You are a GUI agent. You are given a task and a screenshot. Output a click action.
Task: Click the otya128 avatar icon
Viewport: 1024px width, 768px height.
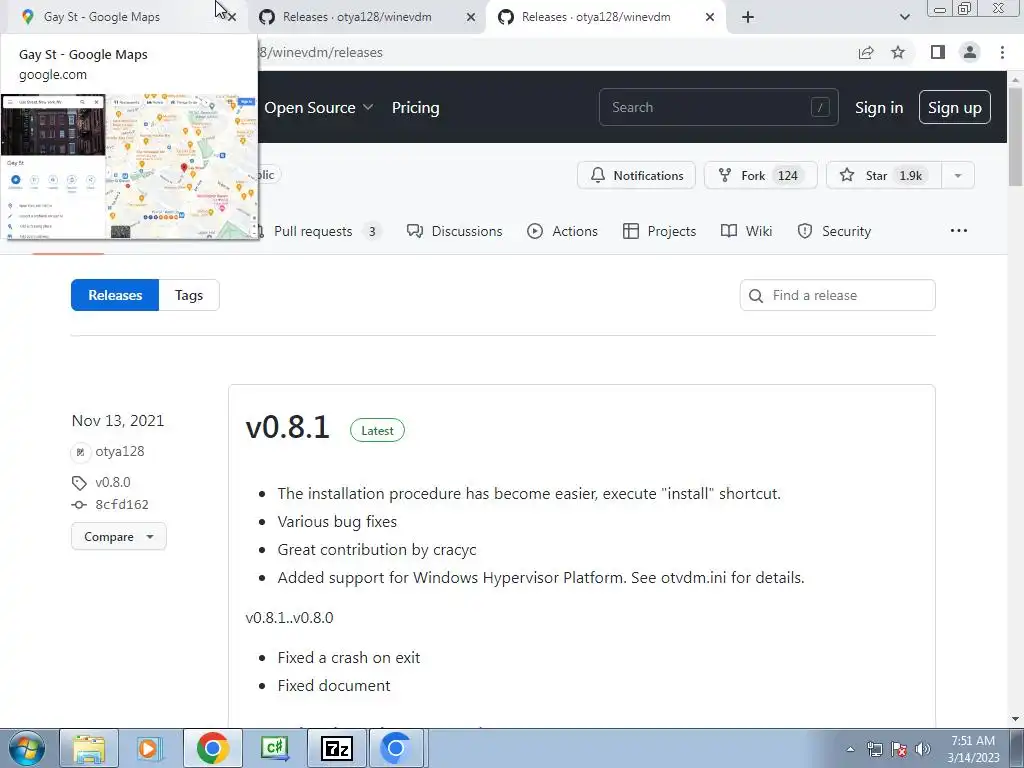(x=80, y=452)
